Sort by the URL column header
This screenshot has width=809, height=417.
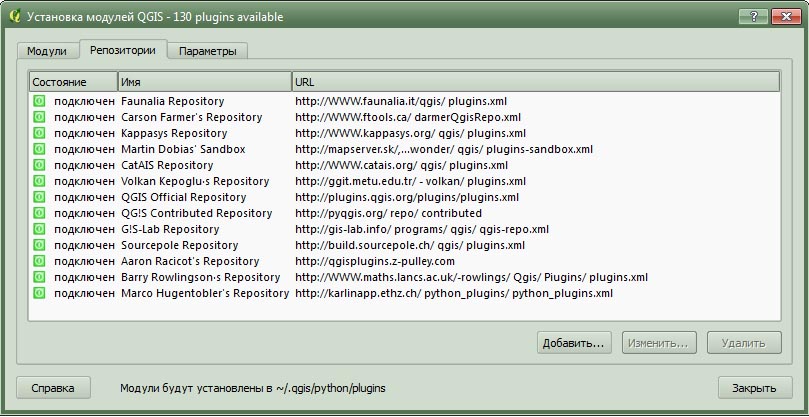(x=536, y=82)
